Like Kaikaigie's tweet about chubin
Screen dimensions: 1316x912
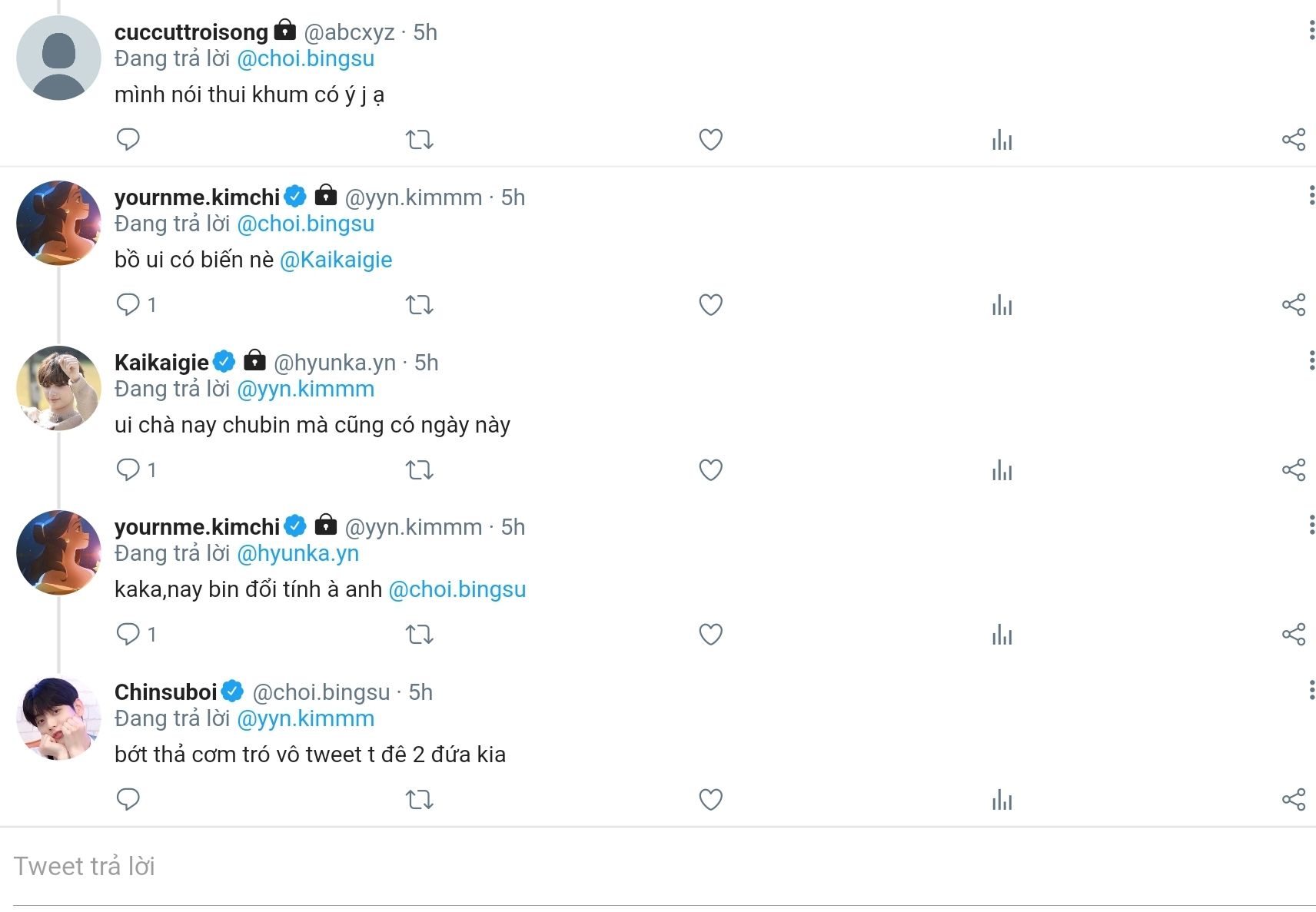click(710, 469)
